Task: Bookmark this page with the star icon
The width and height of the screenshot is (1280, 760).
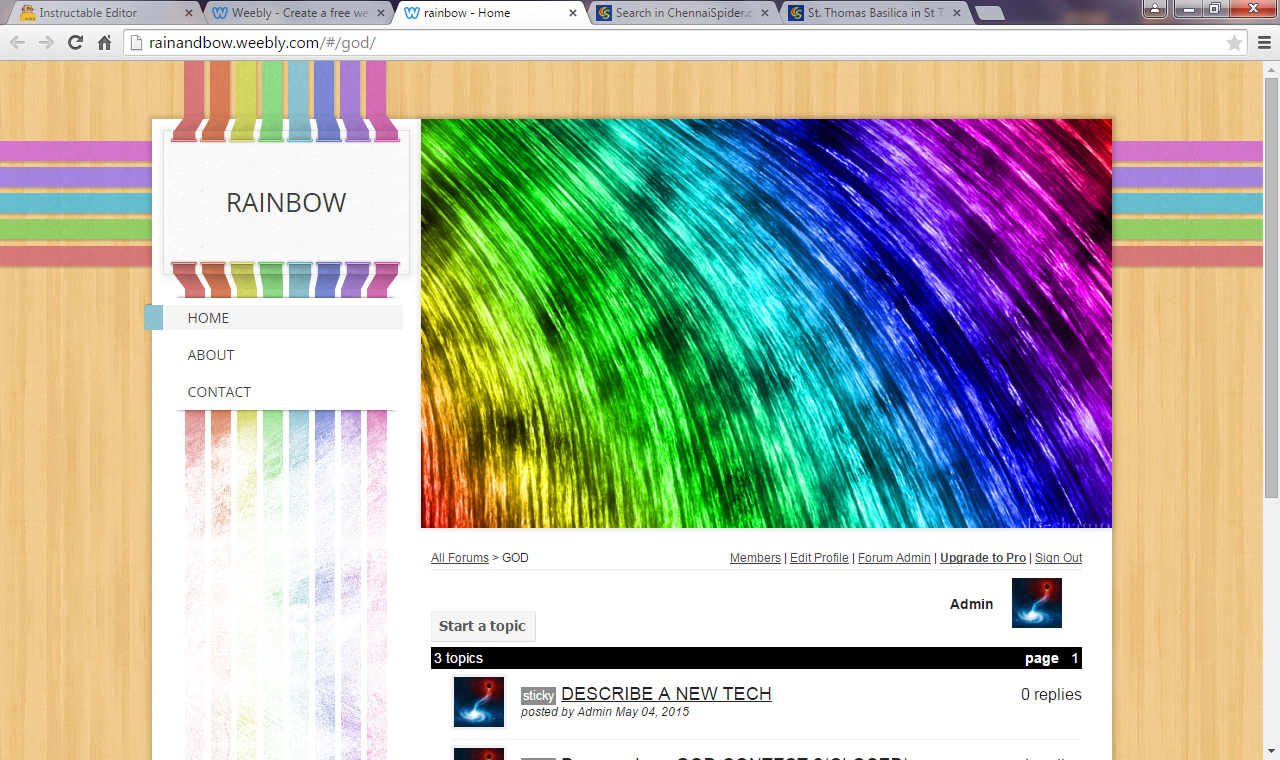Action: tap(1234, 43)
